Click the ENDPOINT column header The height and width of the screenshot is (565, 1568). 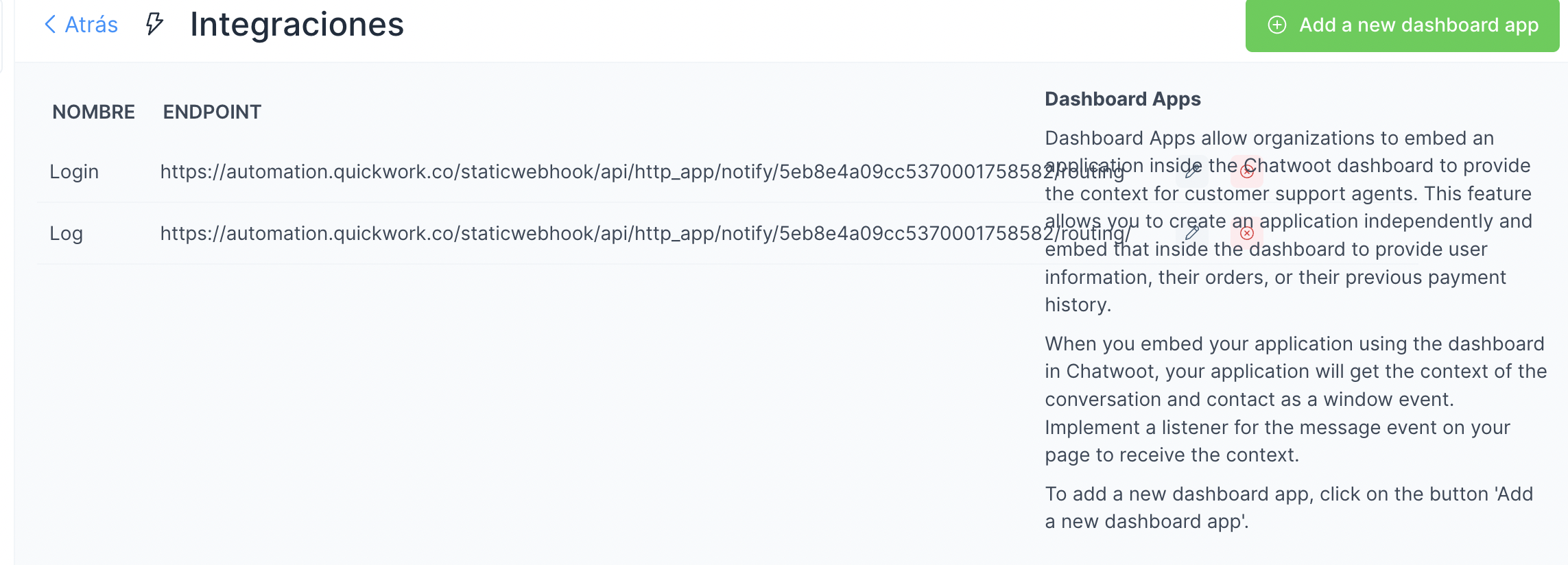point(211,112)
